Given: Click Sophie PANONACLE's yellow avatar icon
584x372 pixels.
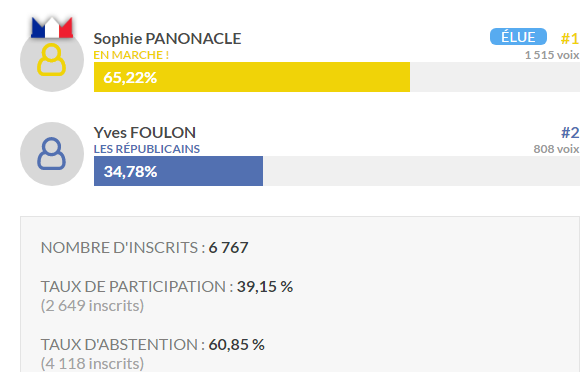Looking at the screenshot, I should tap(52, 60).
